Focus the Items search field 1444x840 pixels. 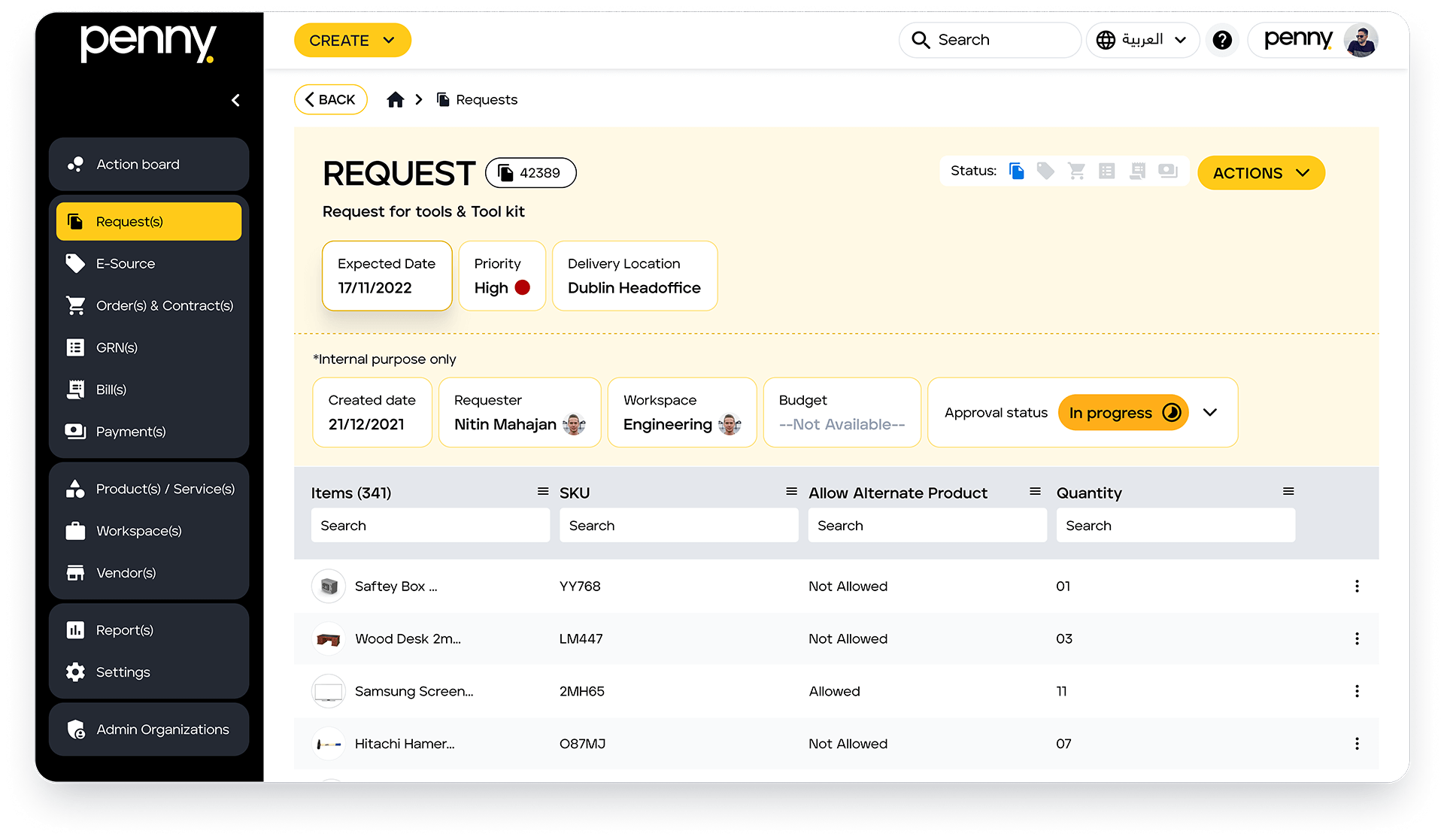click(430, 525)
